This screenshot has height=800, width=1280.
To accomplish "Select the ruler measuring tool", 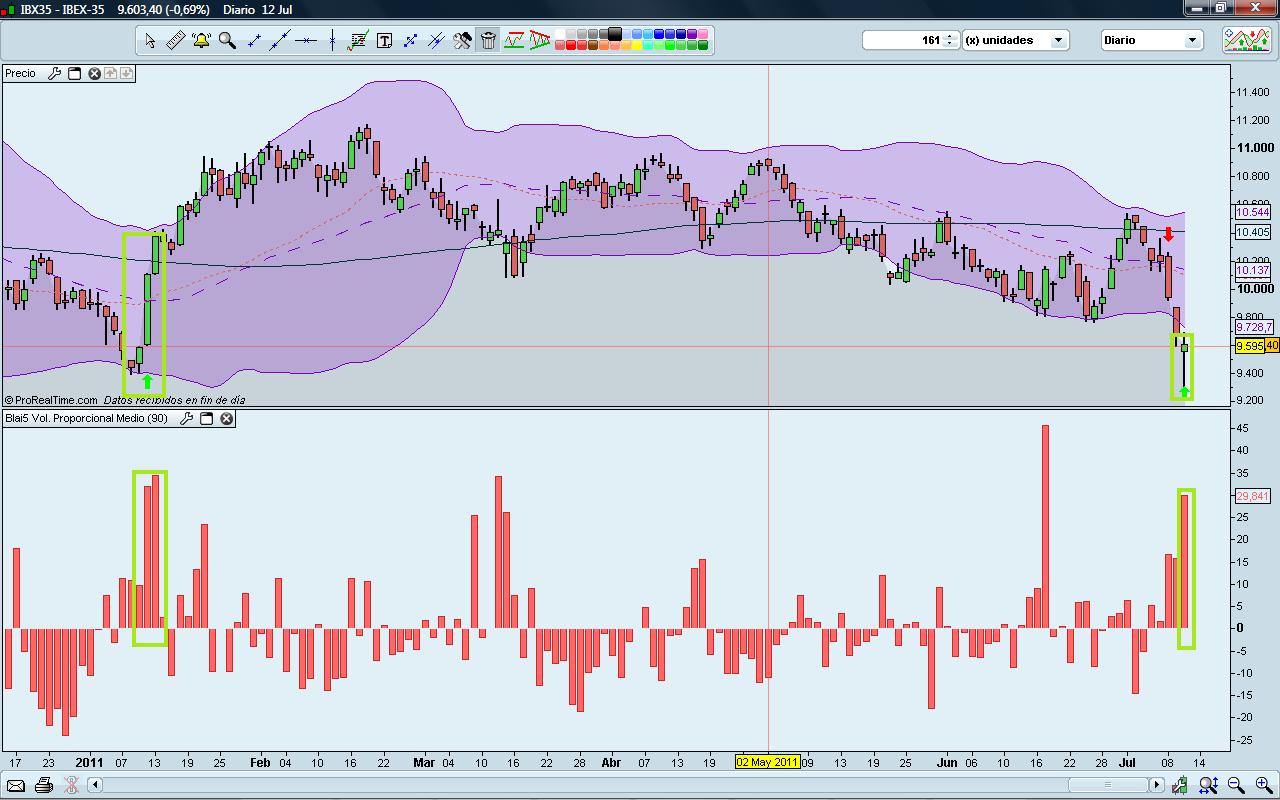I will 175,41.
